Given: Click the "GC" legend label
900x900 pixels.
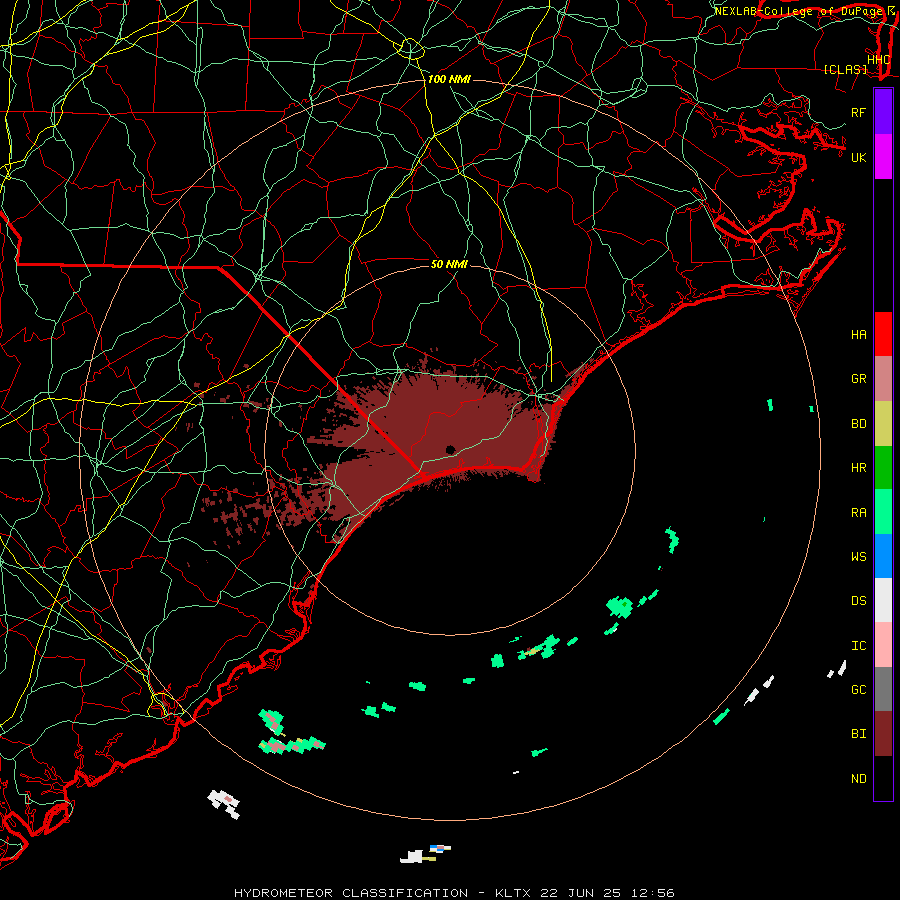Looking at the screenshot, I should click(859, 689).
